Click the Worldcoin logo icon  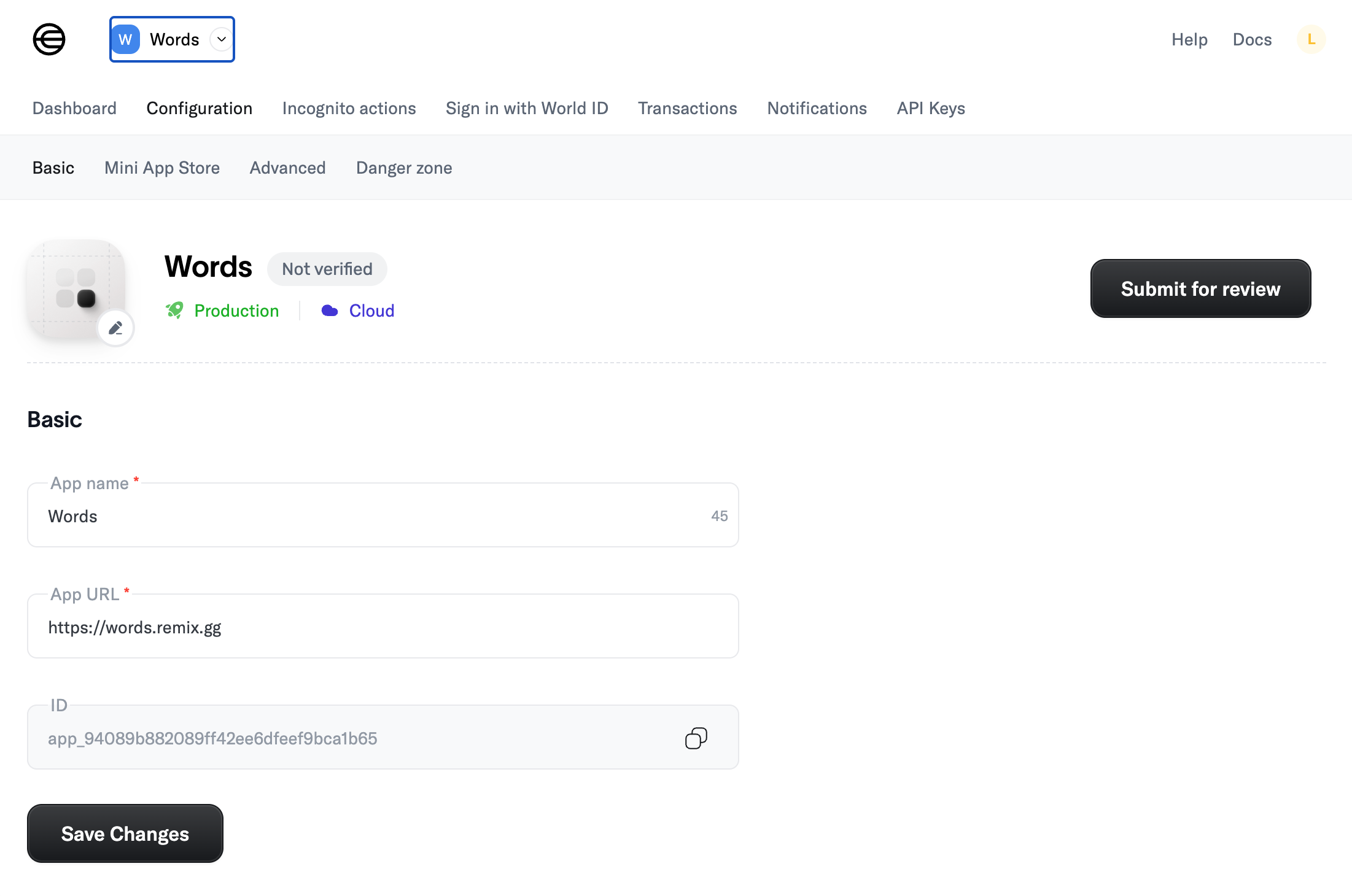(49, 39)
